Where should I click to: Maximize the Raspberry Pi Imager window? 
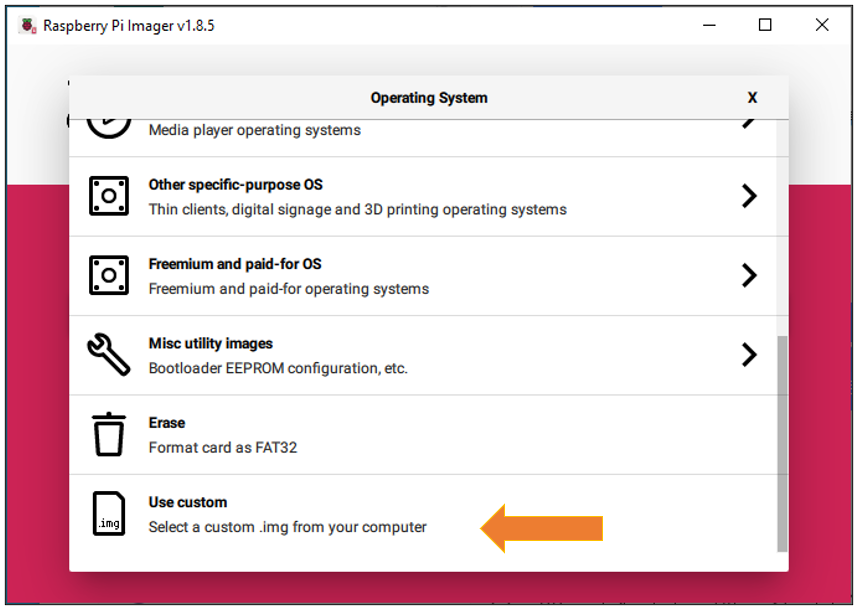pyautogui.click(x=765, y=25)
